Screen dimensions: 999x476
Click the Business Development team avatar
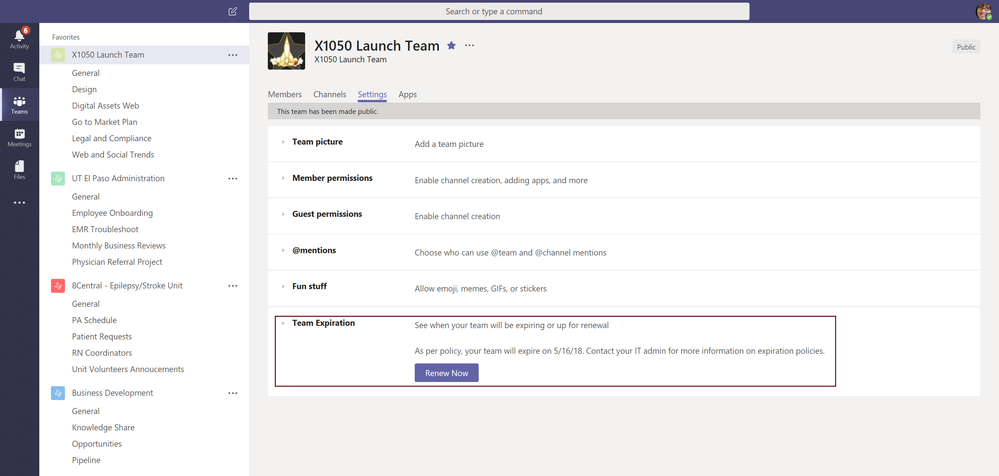[x=58, y=393]
